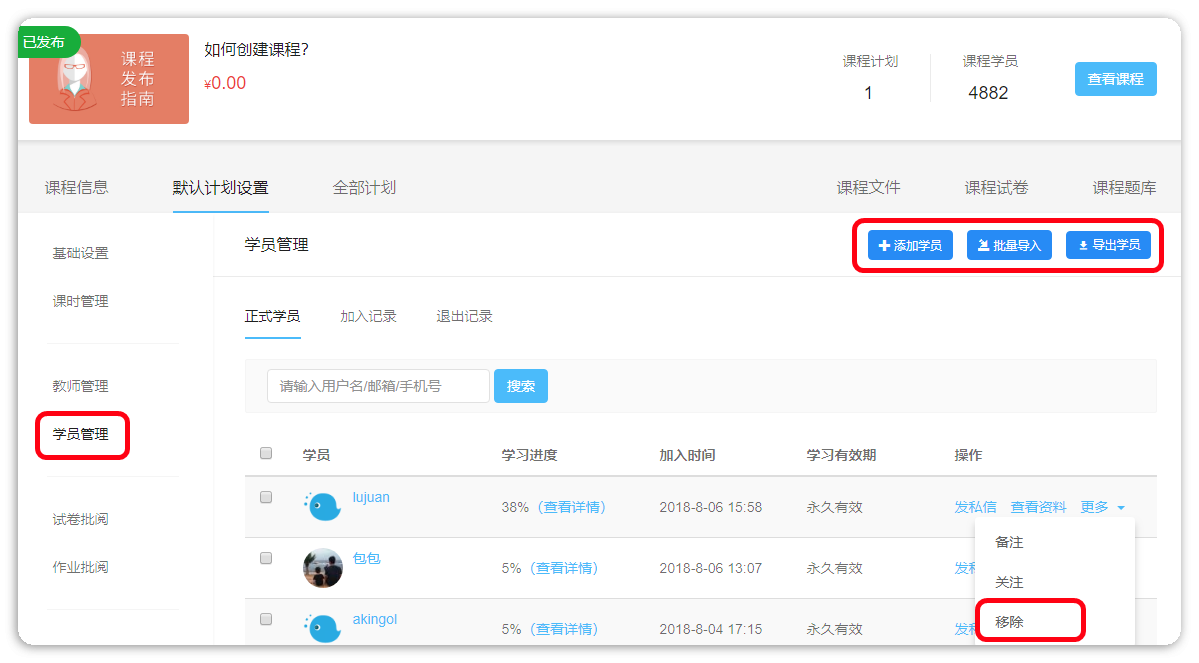Toggle the select-all checkbox in table header
The image size is (1199, 663).
coord(266,453)
